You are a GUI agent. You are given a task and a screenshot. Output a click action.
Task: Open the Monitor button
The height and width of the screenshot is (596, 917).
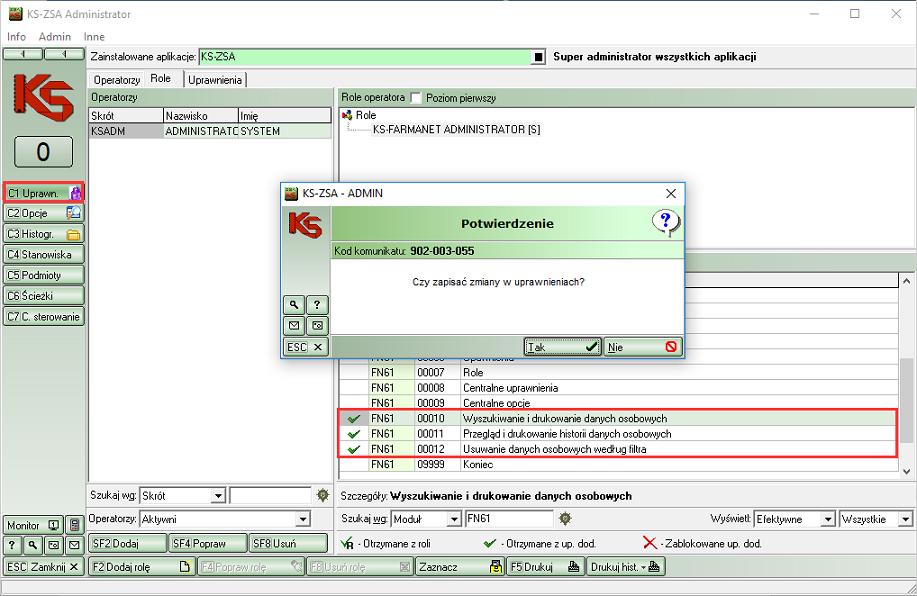[33, 525]
